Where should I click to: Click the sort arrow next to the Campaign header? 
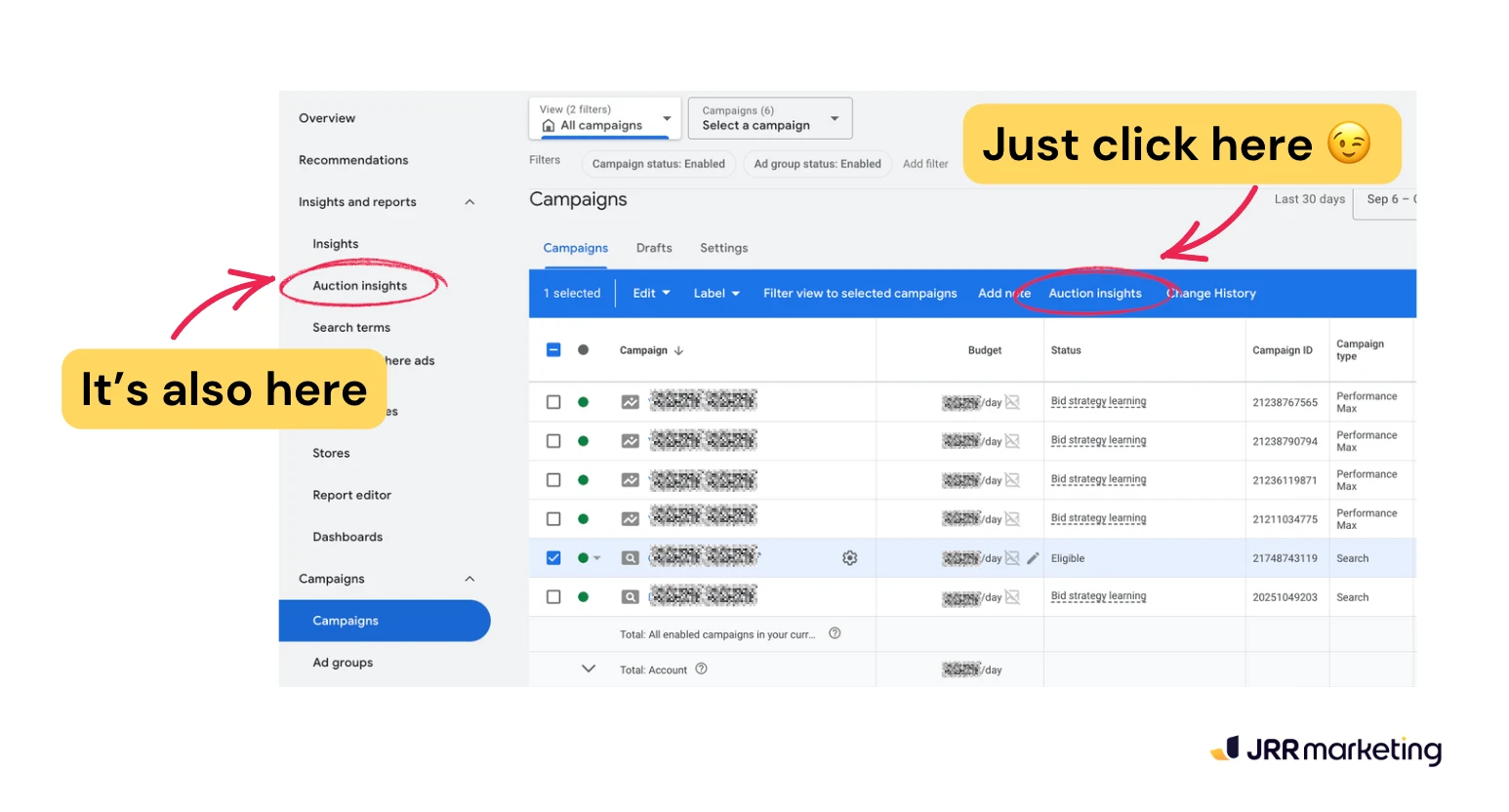coord(677,349)
